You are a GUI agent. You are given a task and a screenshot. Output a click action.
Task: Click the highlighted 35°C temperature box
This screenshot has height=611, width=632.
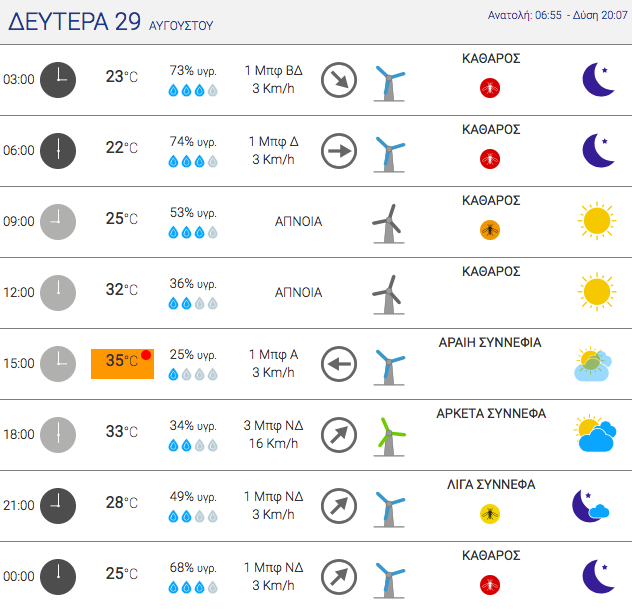coord(123,364)
